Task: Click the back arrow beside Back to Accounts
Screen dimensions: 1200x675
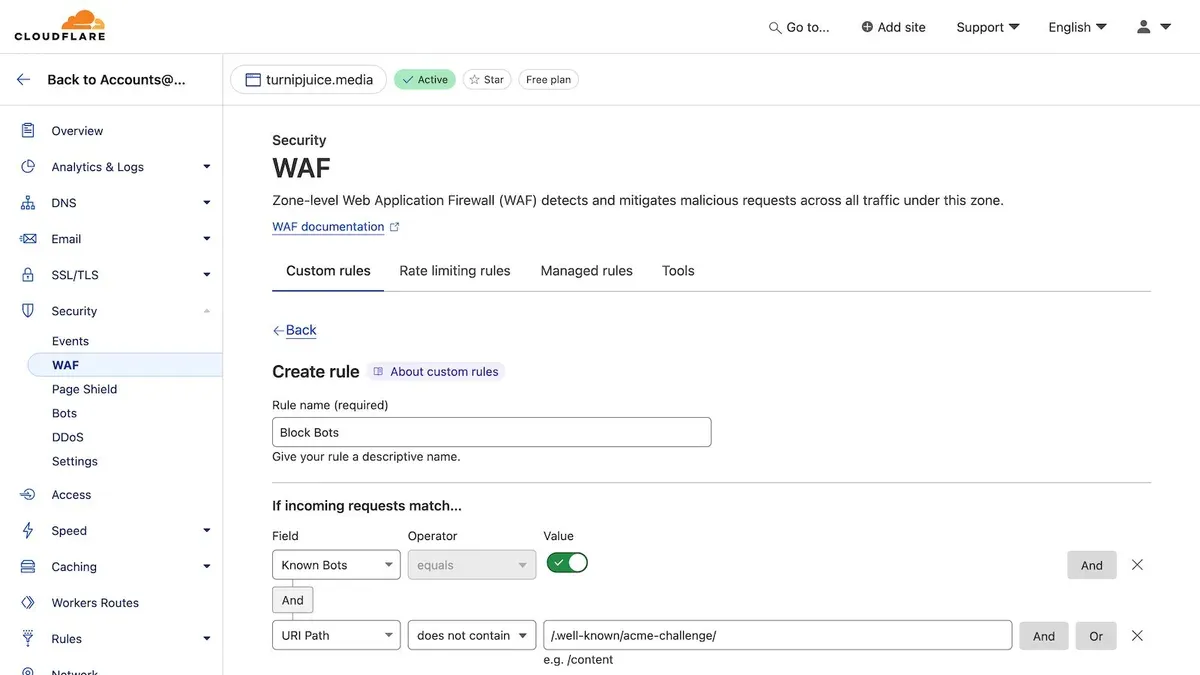Action: tap(24, 80)
